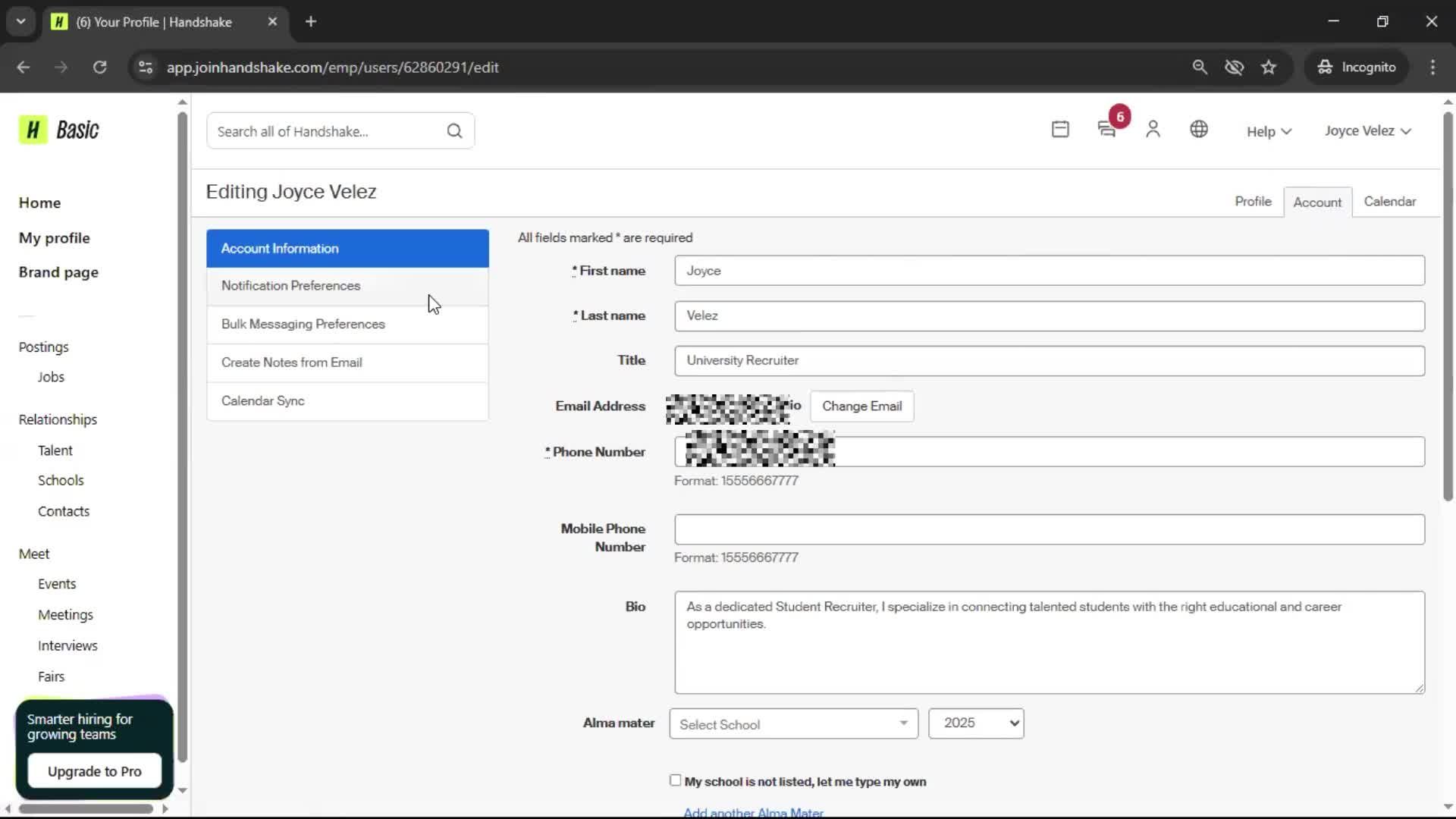1456x819 pixels.
Task: Open Brand page in sidebar
Action: [58, 272]
